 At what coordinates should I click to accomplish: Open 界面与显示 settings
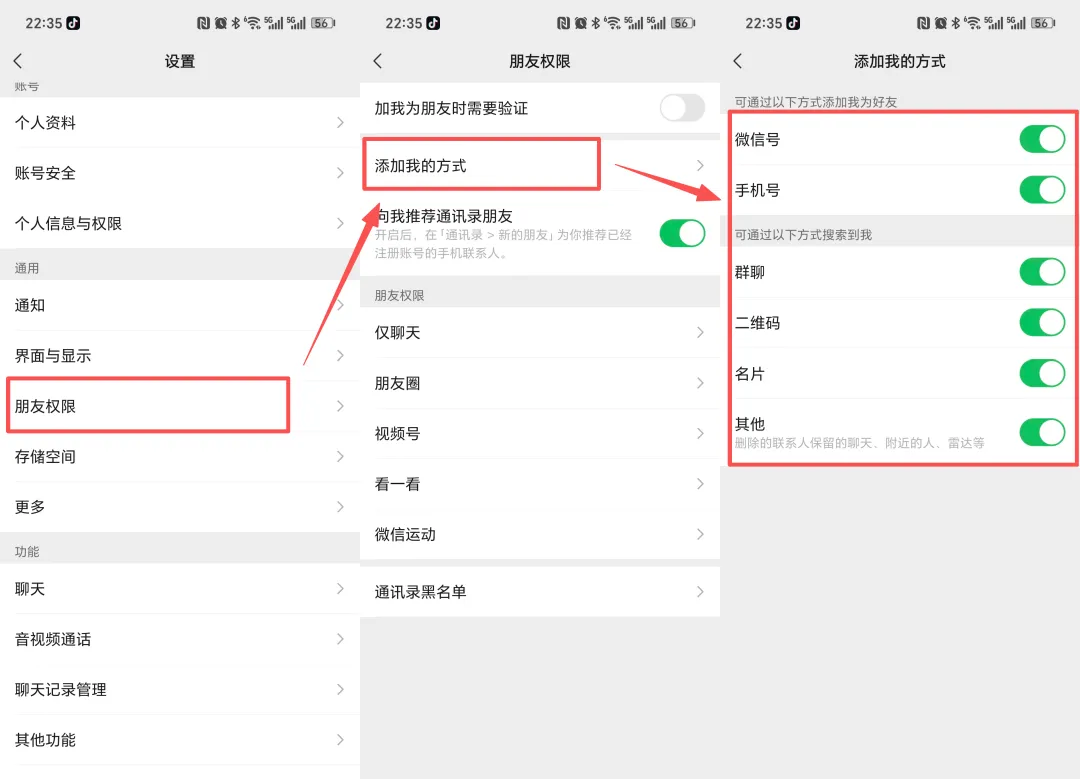pos(180,355)
